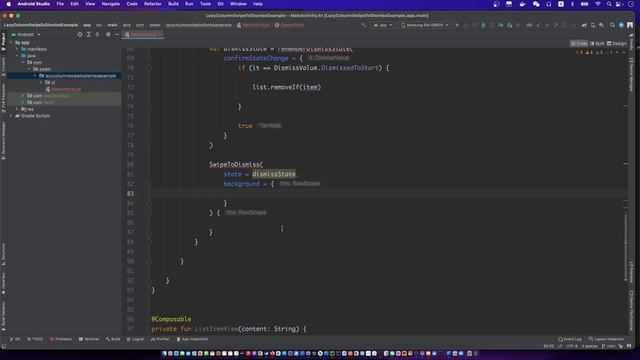Click the WeChat icon in menu bar
The height and width of the screenshot is (360, 640).
click(x=536, y=4)
